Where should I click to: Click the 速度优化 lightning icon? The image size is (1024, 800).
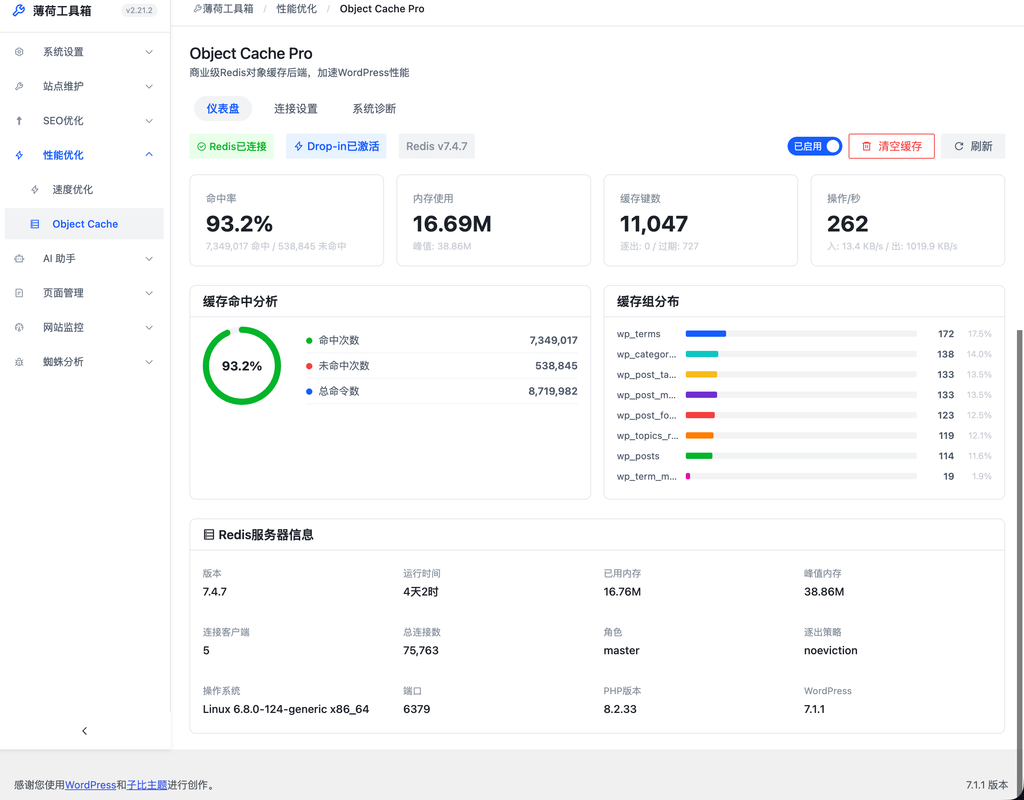coord(35,189)
